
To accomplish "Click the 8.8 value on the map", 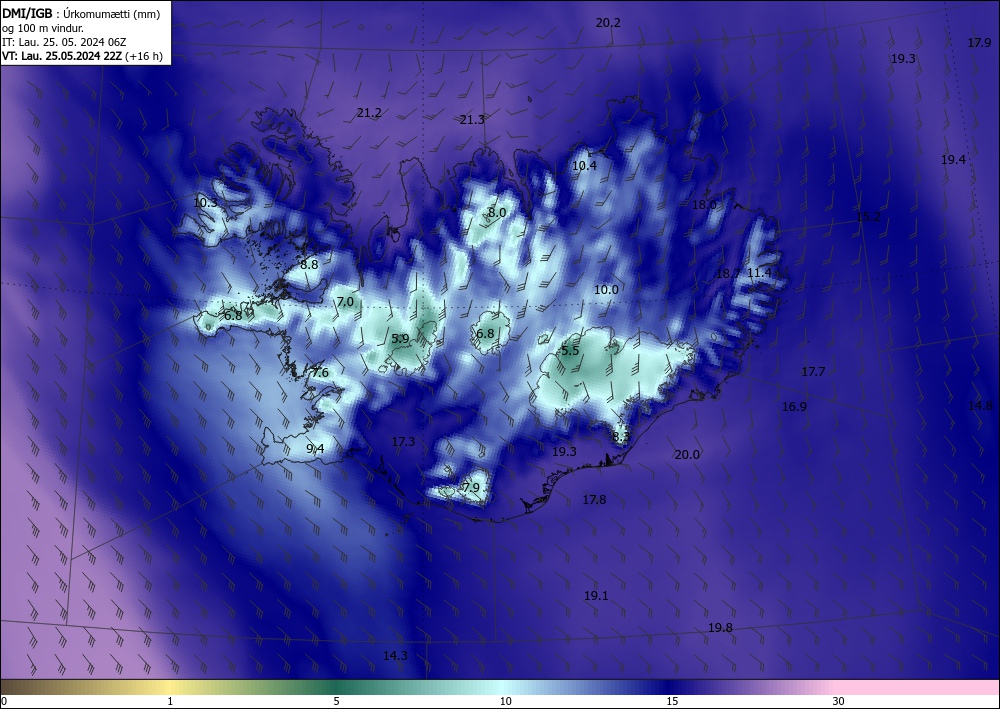I will 309,265.
